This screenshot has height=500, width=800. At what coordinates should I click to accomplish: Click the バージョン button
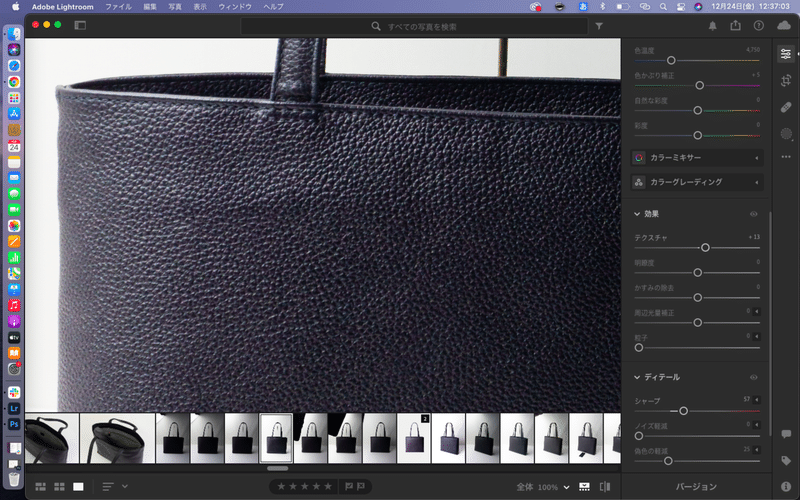(696, 487)
